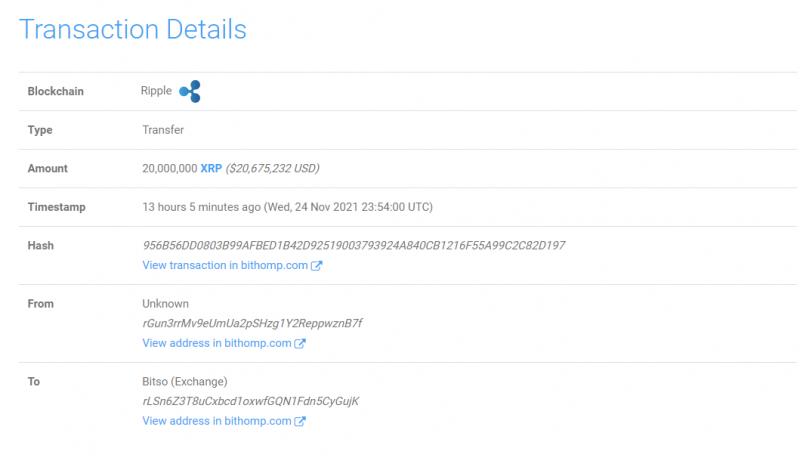The height and width of the screenshot is (461, 800).
Task: Click the Unknown sender name
Action: 165,303
